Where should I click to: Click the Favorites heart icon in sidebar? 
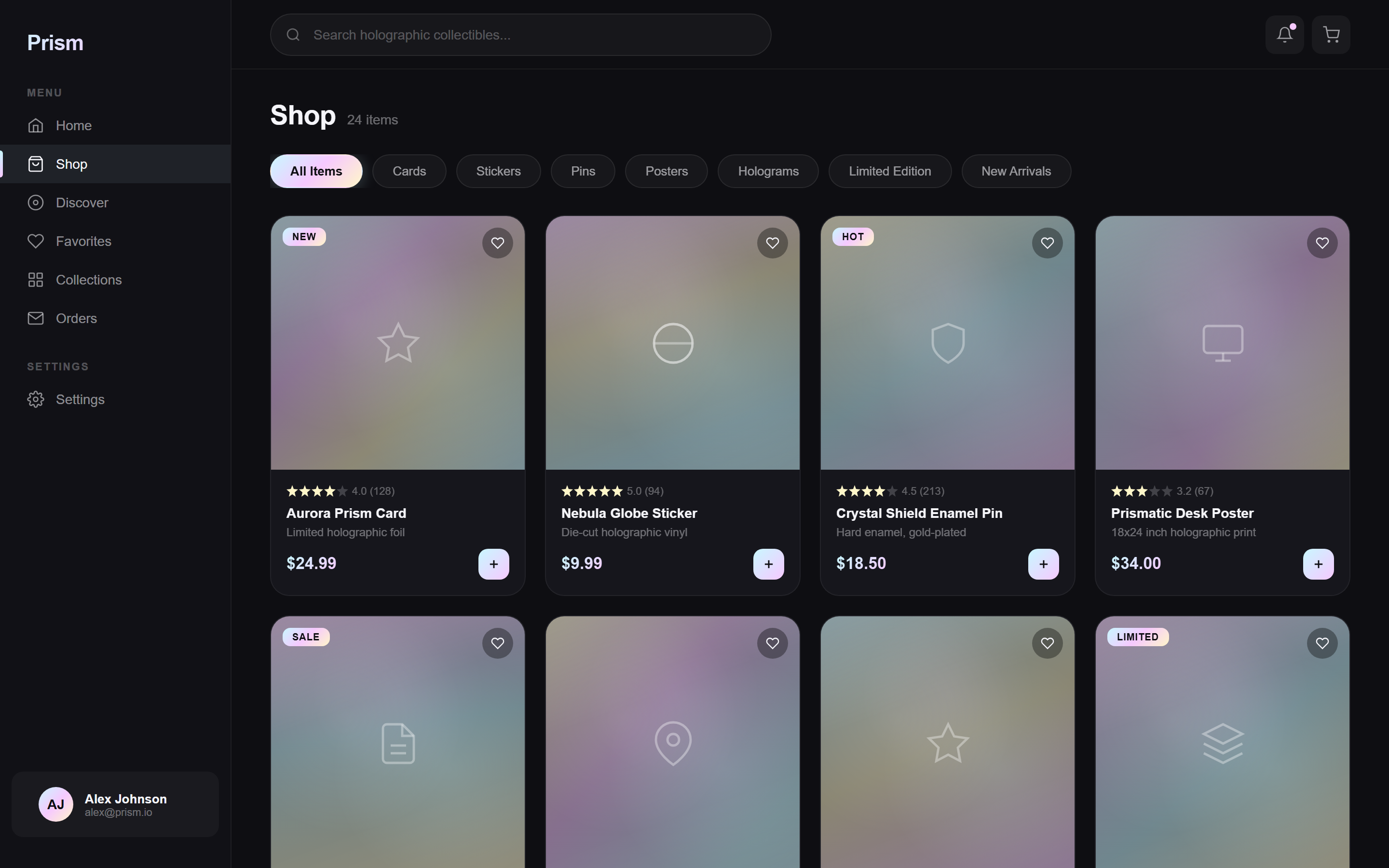[36, 241]
